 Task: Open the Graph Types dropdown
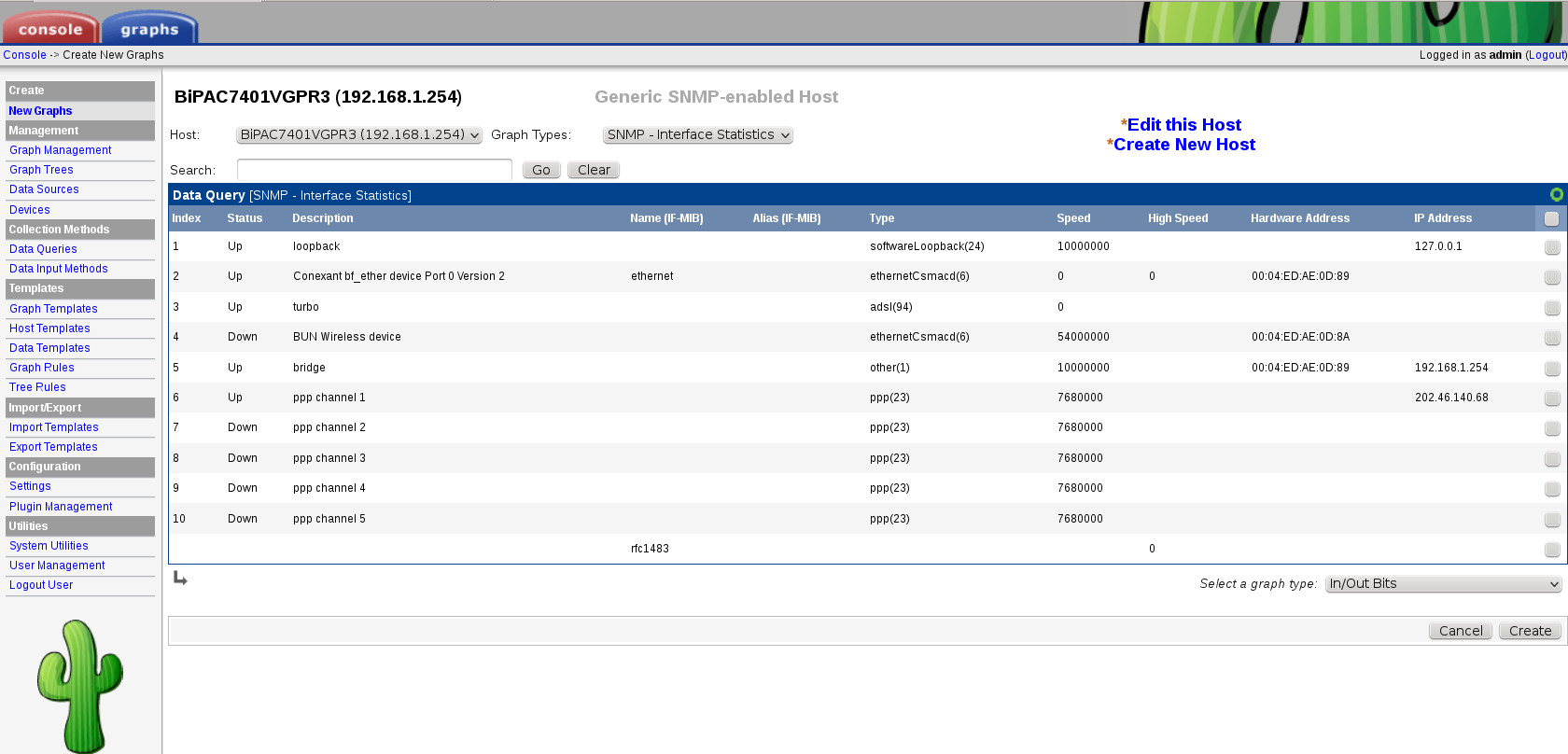(x=697, y=134)
